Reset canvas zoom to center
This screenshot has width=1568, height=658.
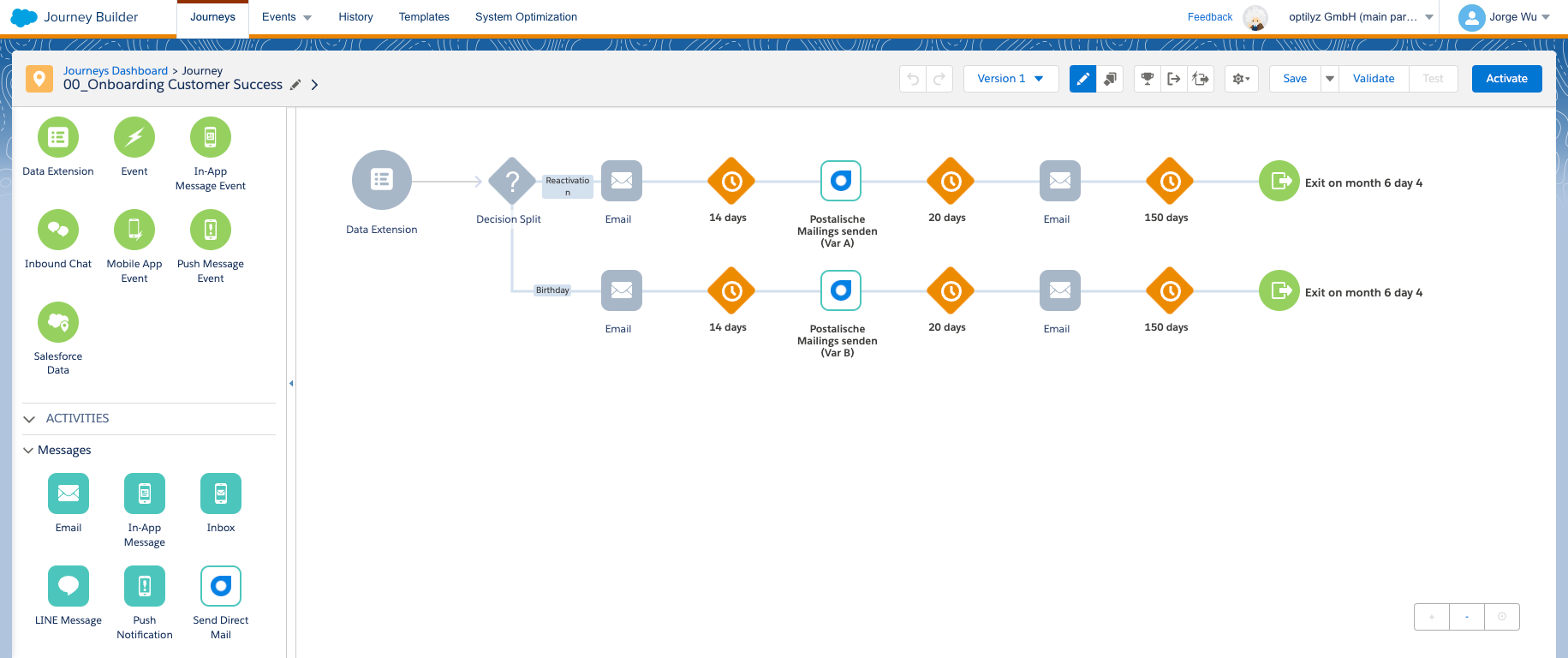coord(1502,617)
